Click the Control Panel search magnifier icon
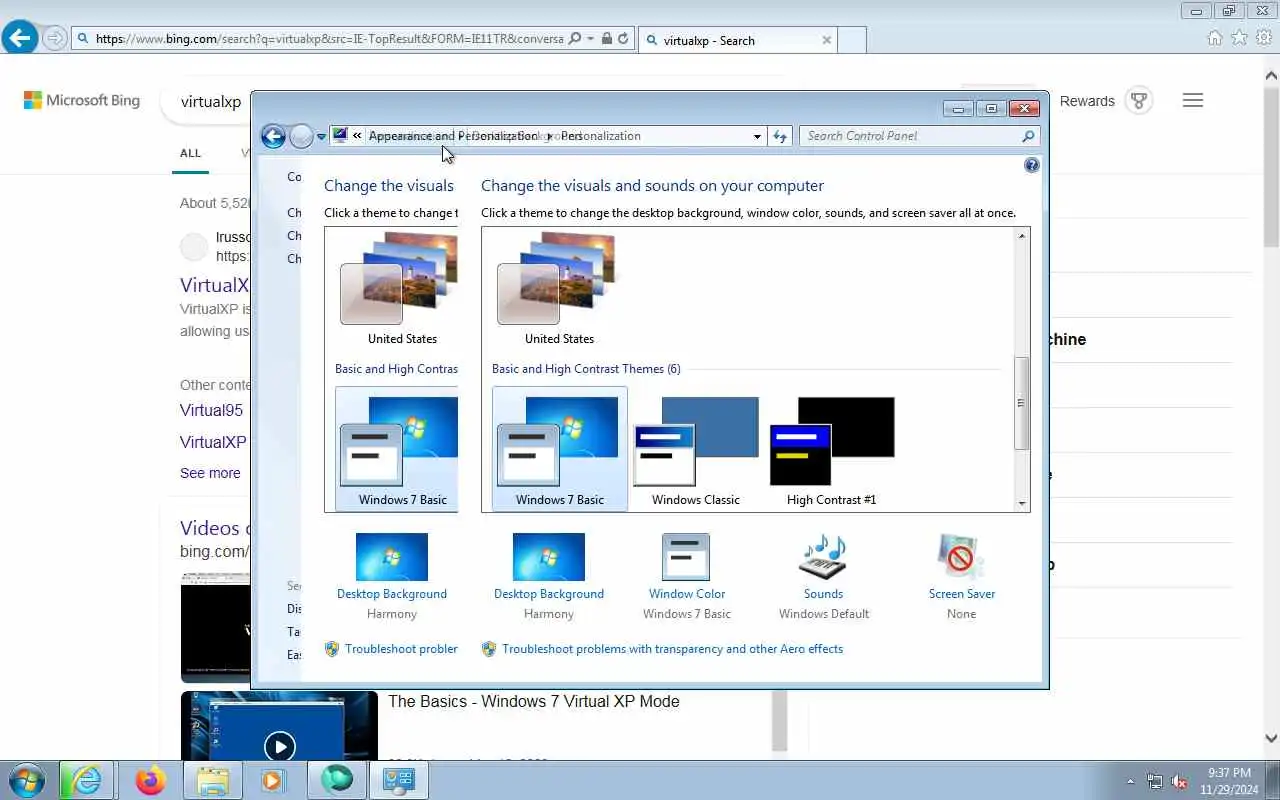The height and width of the screenshot is (800, 1280). pos(1028,136)
